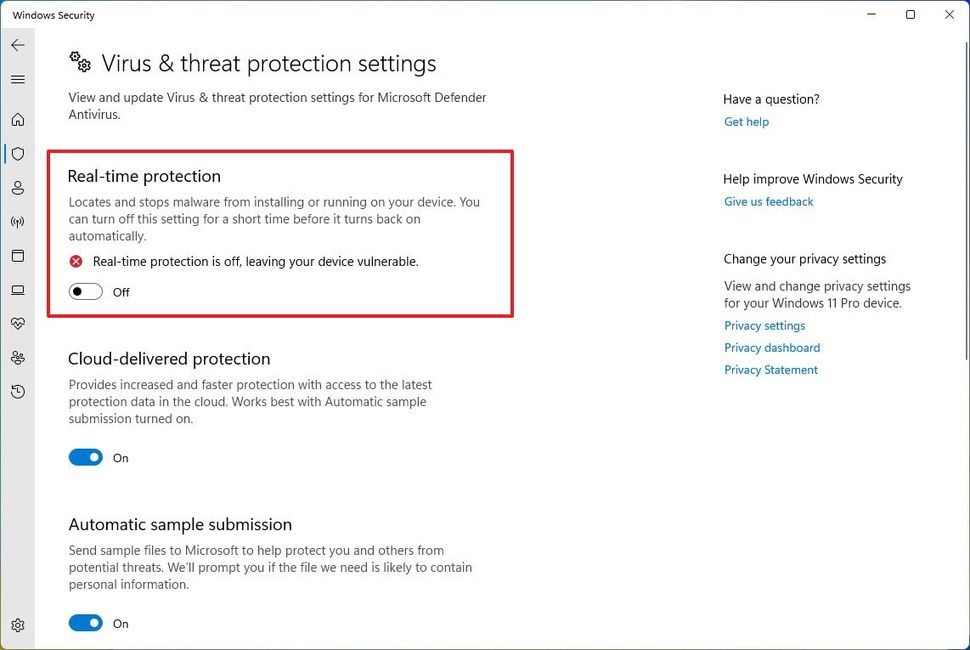Open the Get help link
Image resolution: width=970 pixels, height=650 pixels.
(x=746, y=121)
